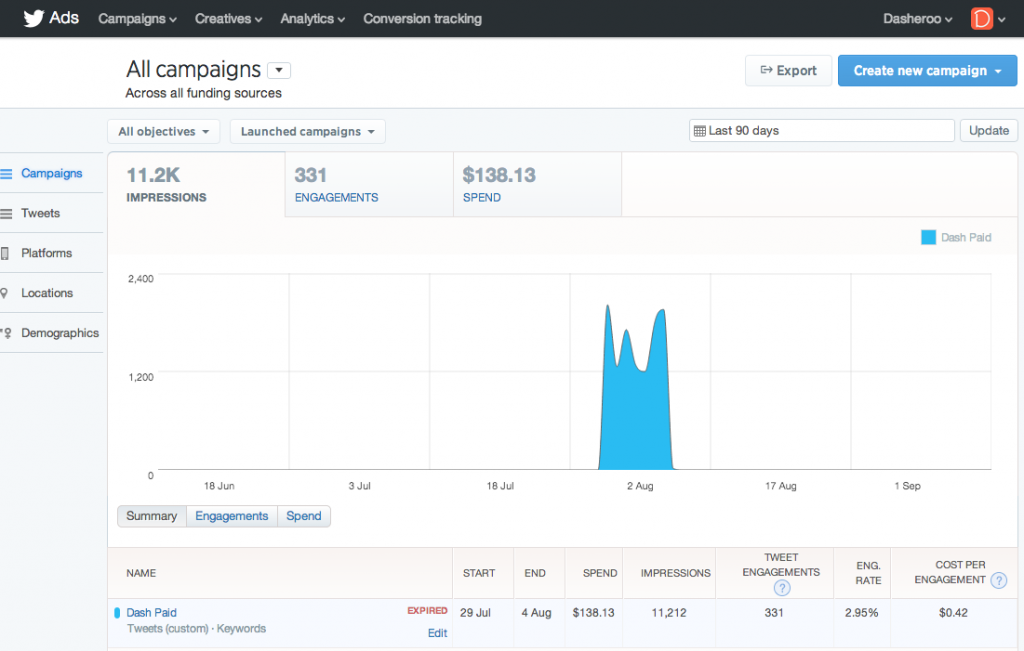Click the Dash Paid legend color swatch
Viewport: 1024px width, 651px height.
(928, 237)
